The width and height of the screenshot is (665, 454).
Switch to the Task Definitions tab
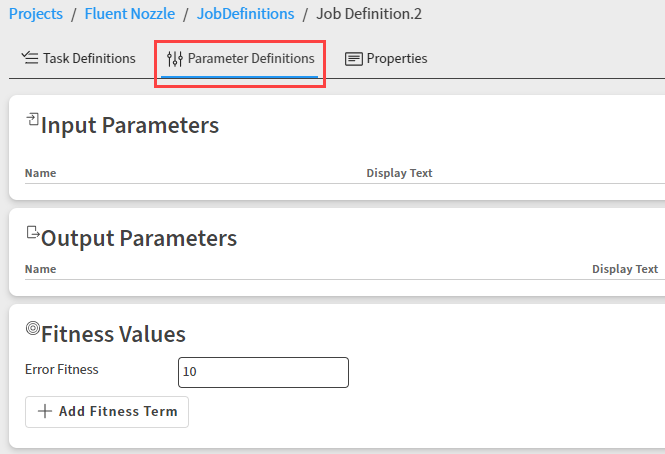click(88, 58)
